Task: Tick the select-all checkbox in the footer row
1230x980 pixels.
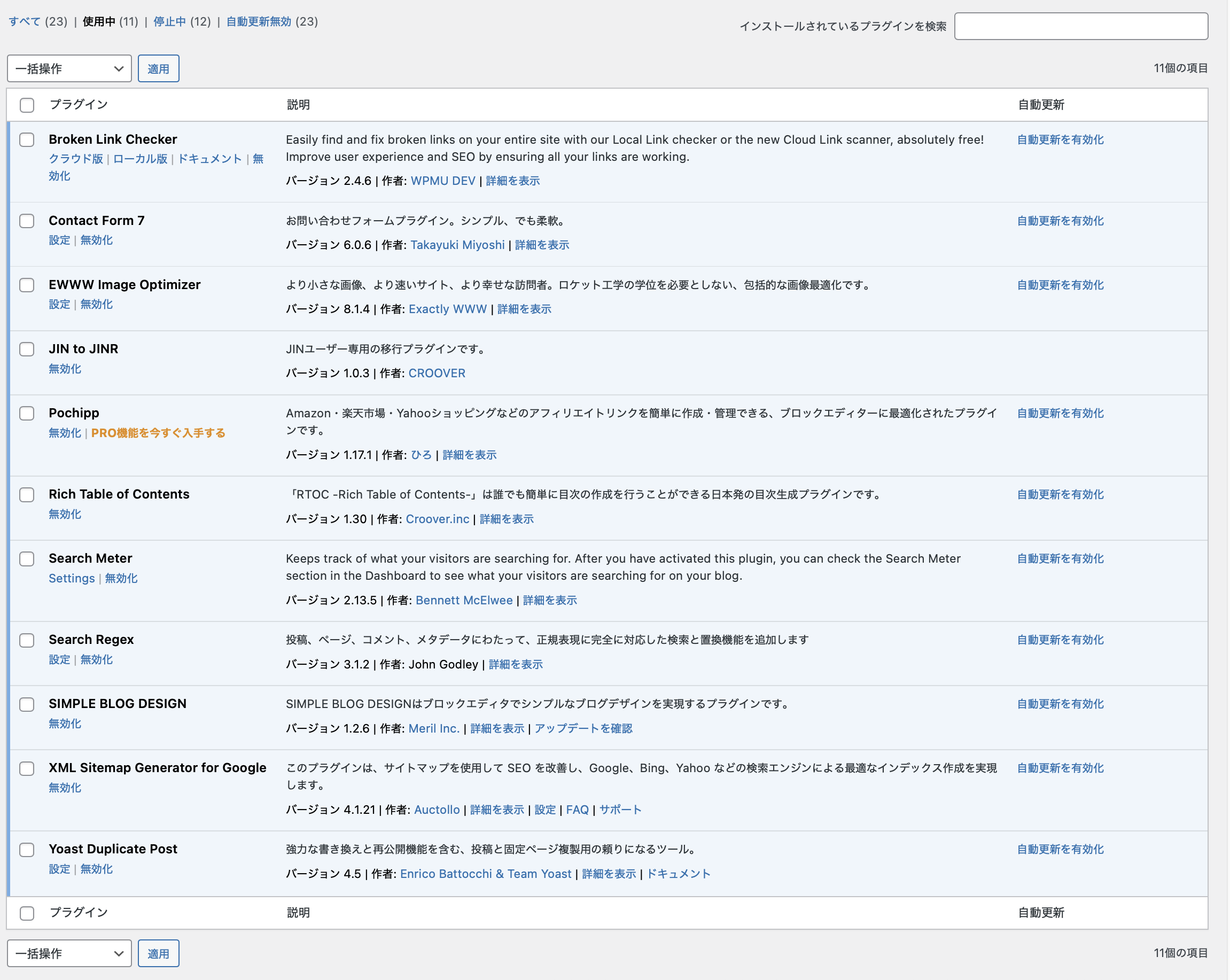Action: click(27, 913)
